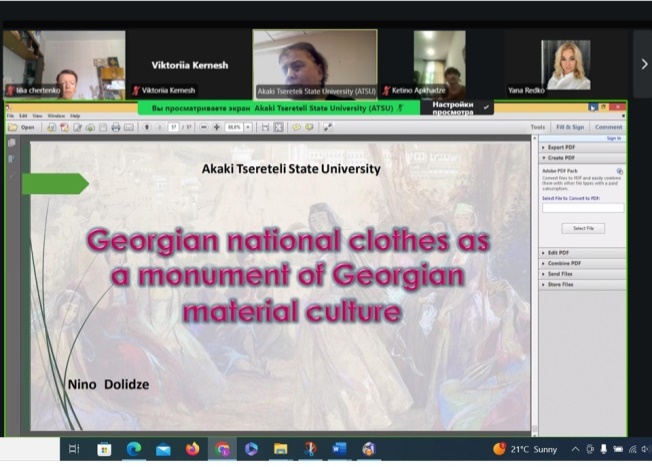Expand the Export PDF section
652x467 pixels.
click(582, 147)
